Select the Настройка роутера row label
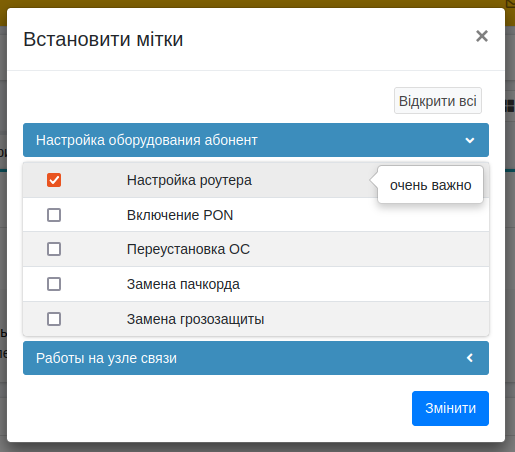The image size is (515, 452). pos(189,180)
